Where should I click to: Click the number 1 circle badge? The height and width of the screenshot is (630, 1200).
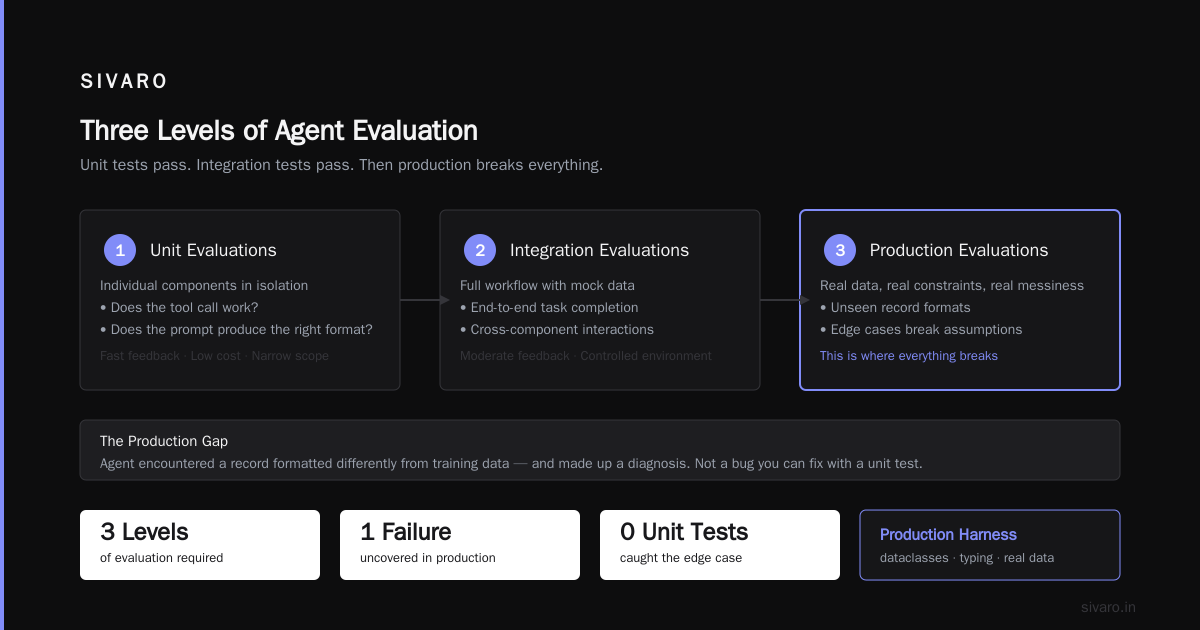[x=120, y=250]
